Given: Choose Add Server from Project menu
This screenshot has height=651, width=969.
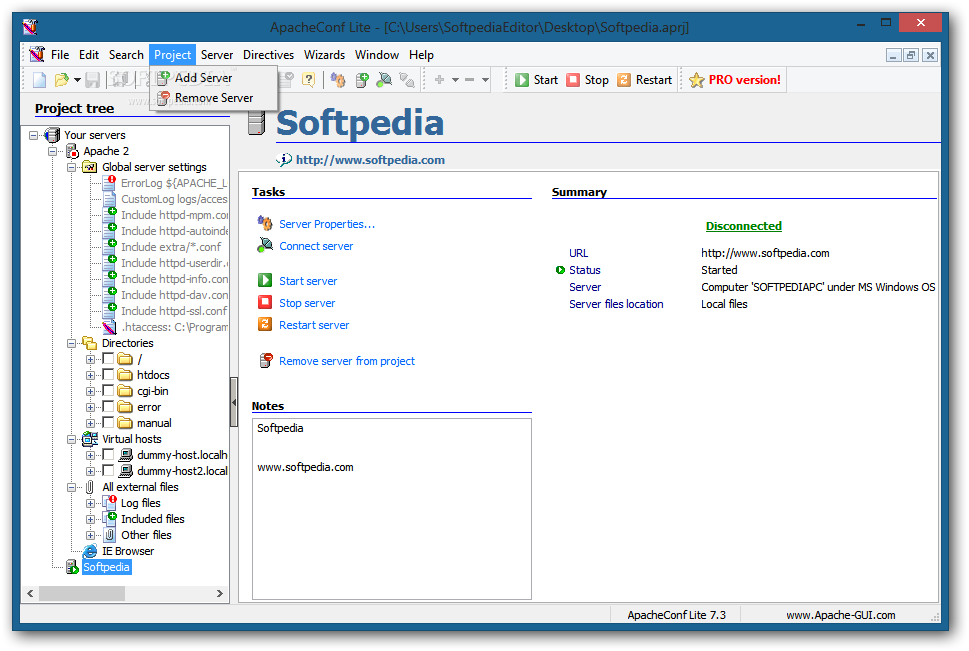Looking at the screenshot, I should pos(213,78).
